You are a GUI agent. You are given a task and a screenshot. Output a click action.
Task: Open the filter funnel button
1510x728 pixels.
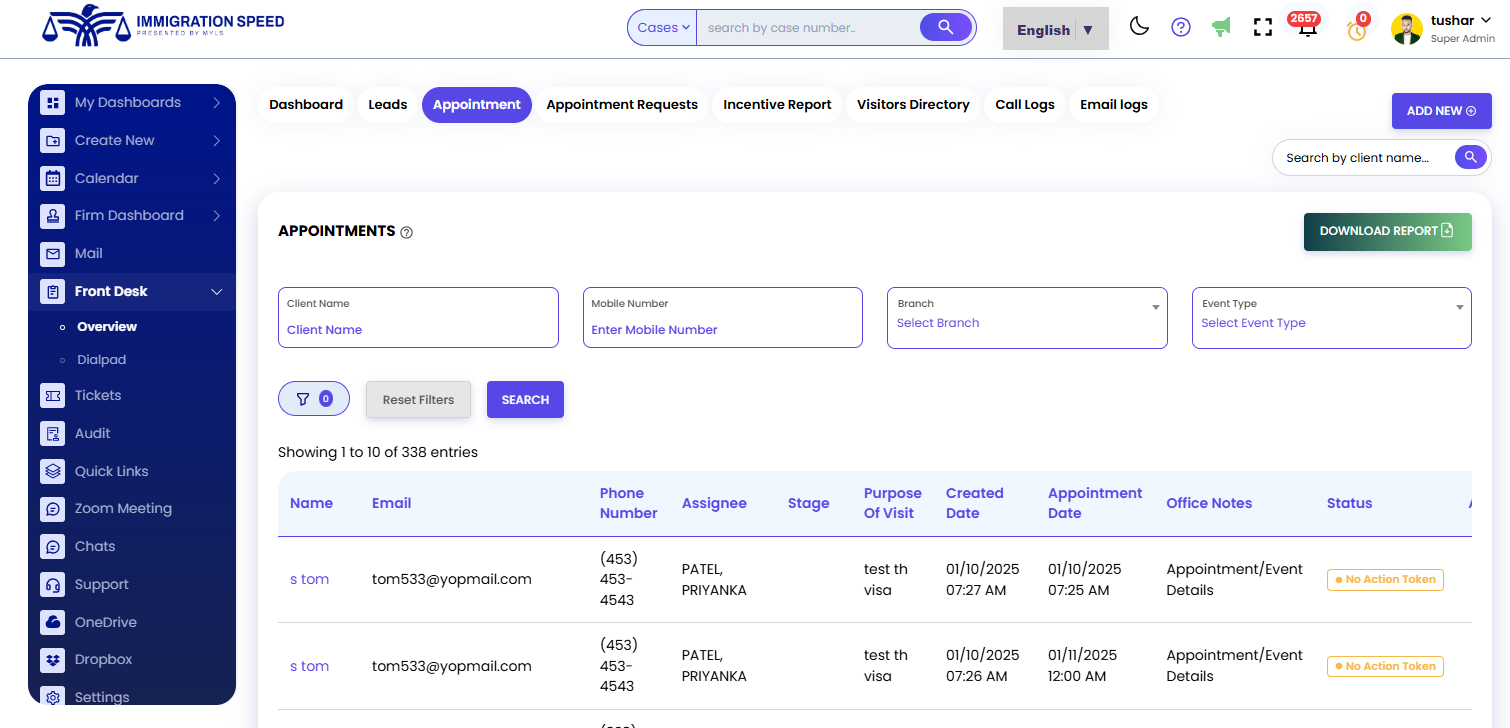(313, 399)
